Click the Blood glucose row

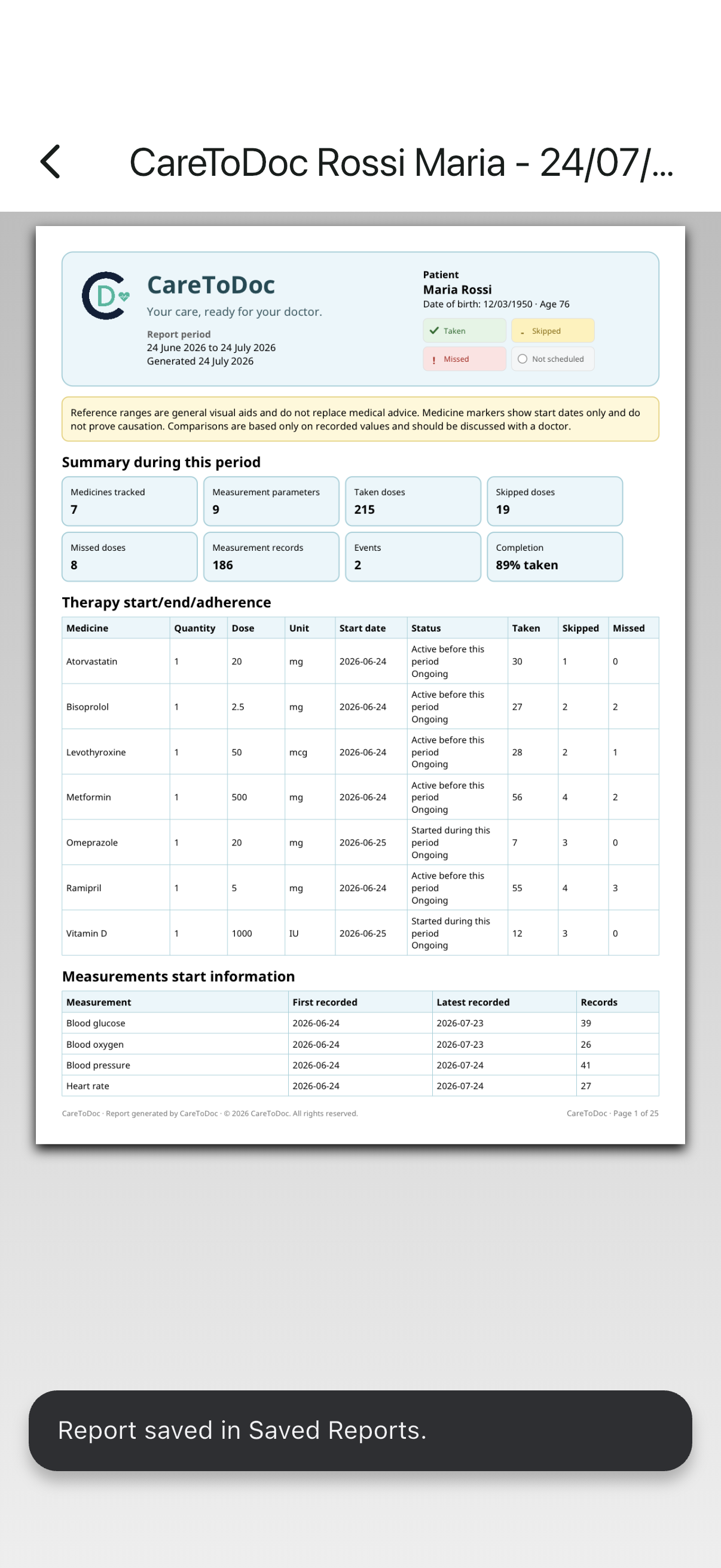[360, 1023]
